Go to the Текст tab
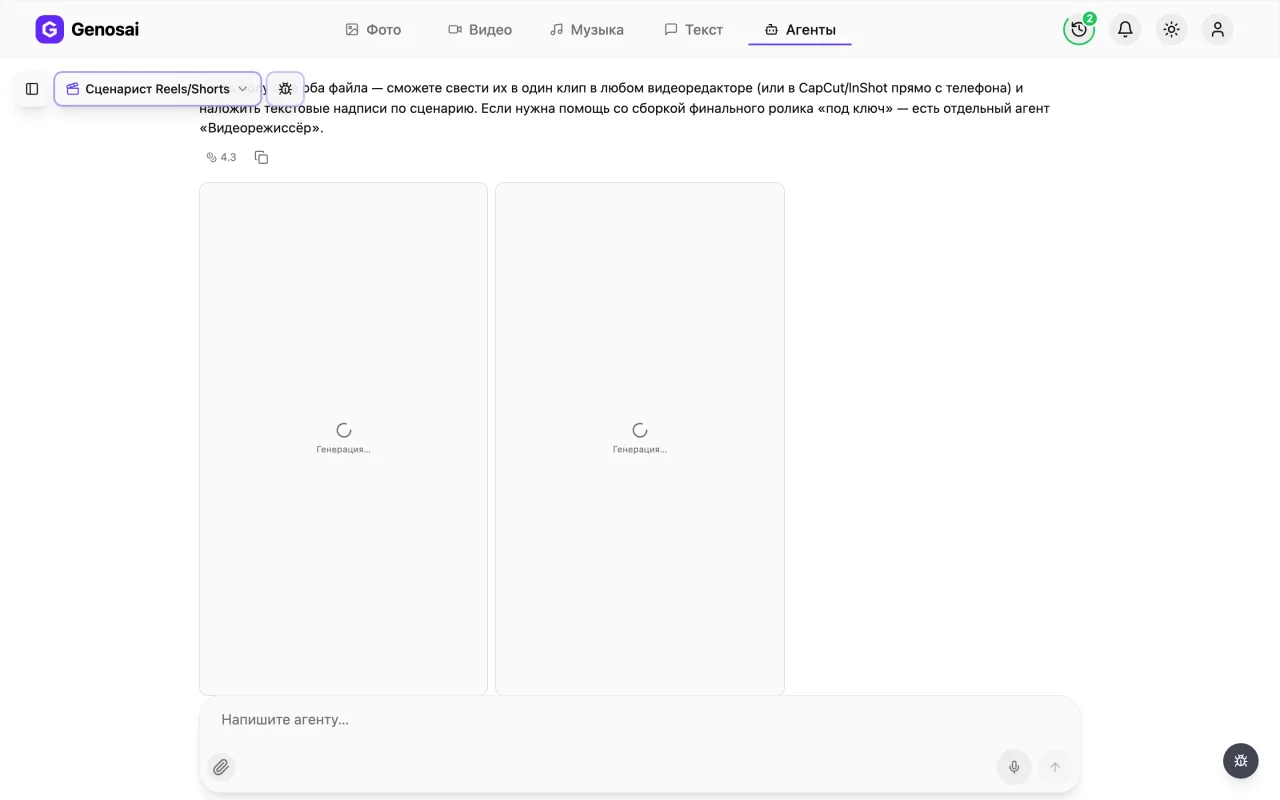Image resolution: width=1280 pixels, height=800 pixels. [694, 30]
